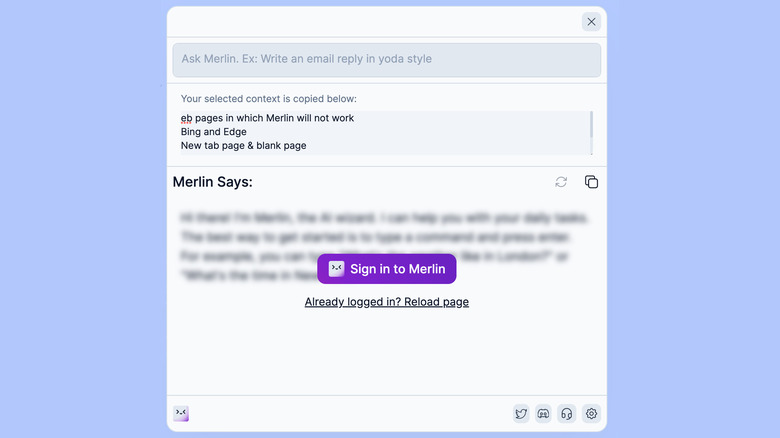Screen dimensions: 780x438
Task: Close the Merlin popup window
Action: (x=591, y=22)
